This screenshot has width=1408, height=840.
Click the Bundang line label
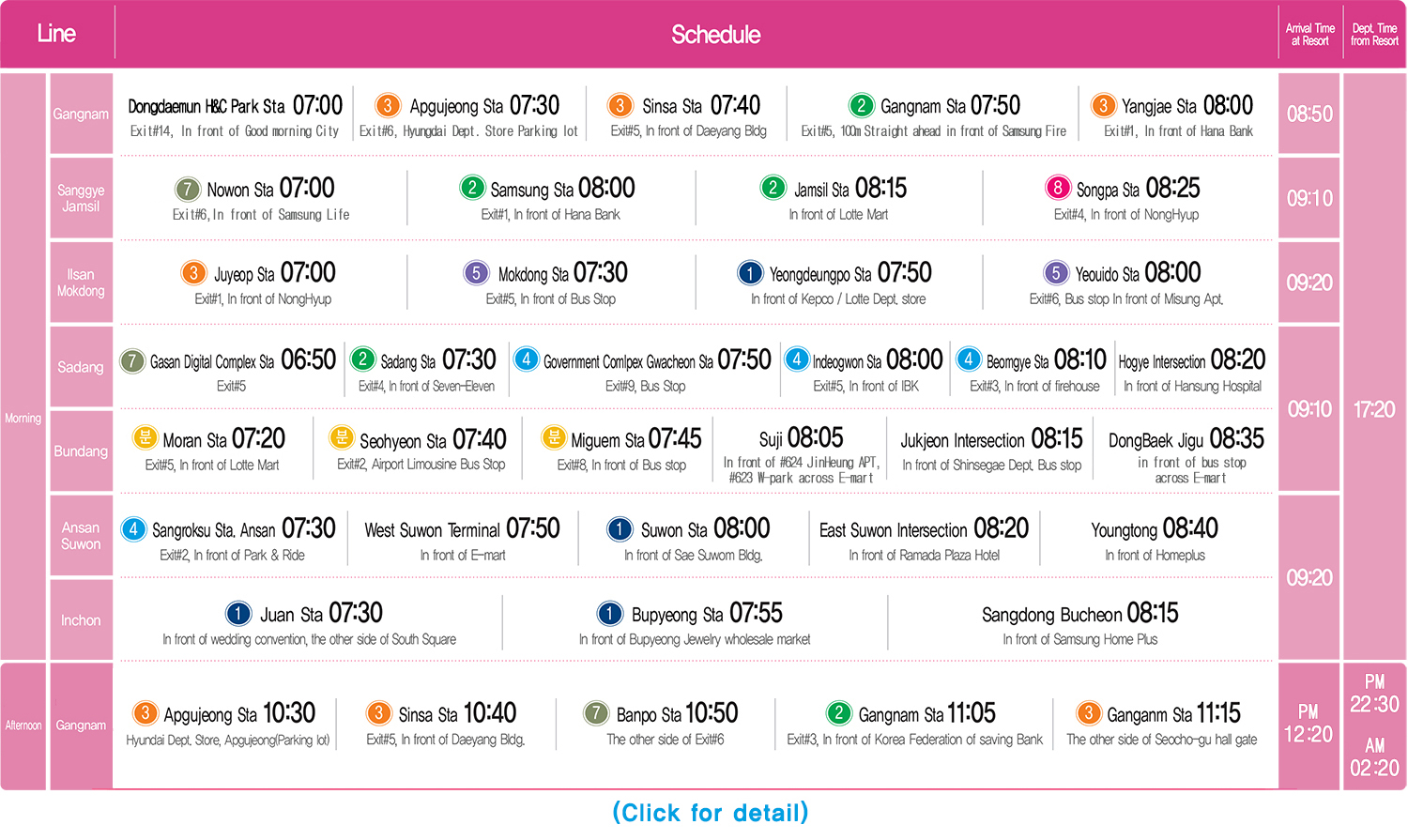pyautogui.click(x=81, y=451)
